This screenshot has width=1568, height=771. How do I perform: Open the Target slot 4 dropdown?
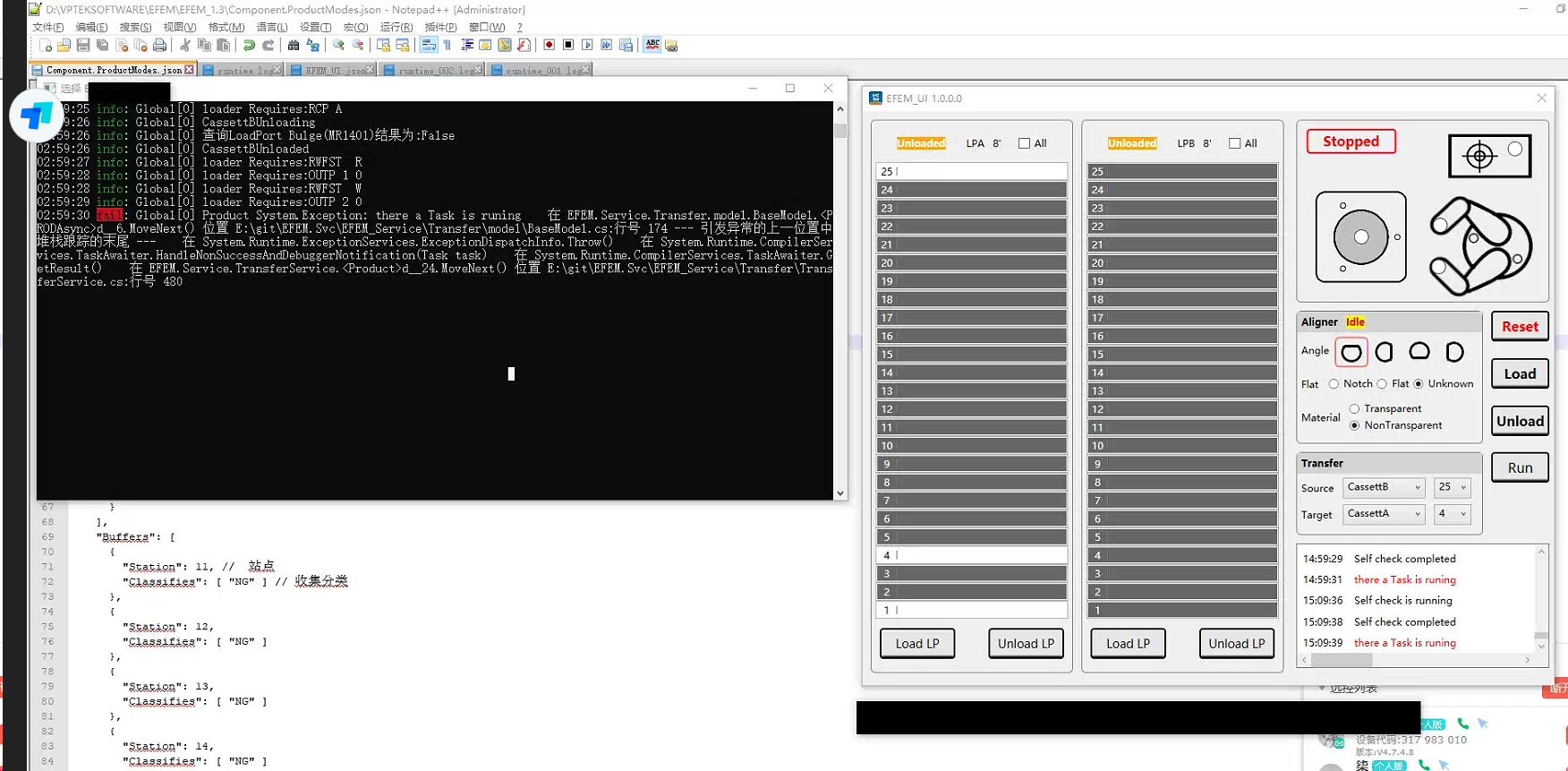1453,514
